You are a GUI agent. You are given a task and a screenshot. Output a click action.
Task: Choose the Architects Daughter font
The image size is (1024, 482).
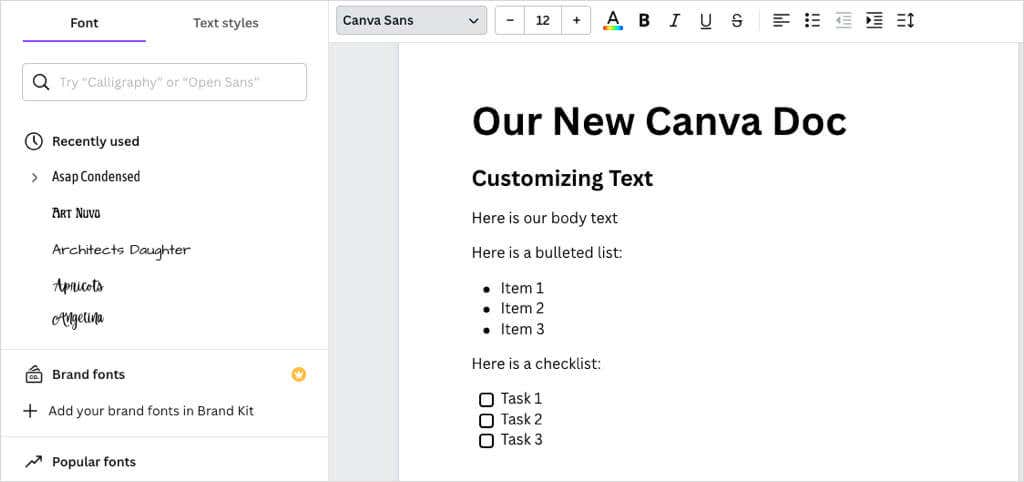point(121,250)
